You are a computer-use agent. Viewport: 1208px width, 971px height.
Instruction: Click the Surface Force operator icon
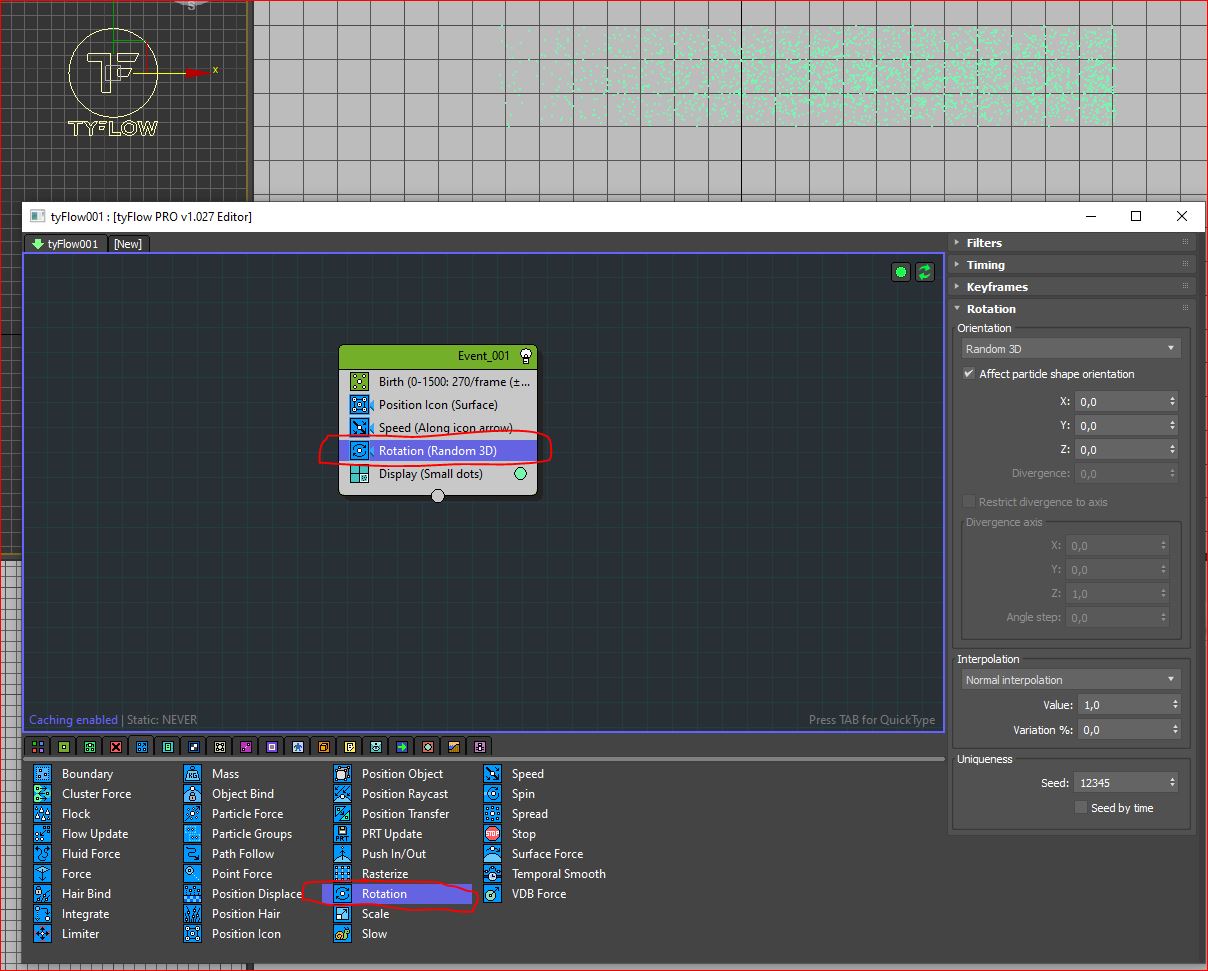point(493,854)
